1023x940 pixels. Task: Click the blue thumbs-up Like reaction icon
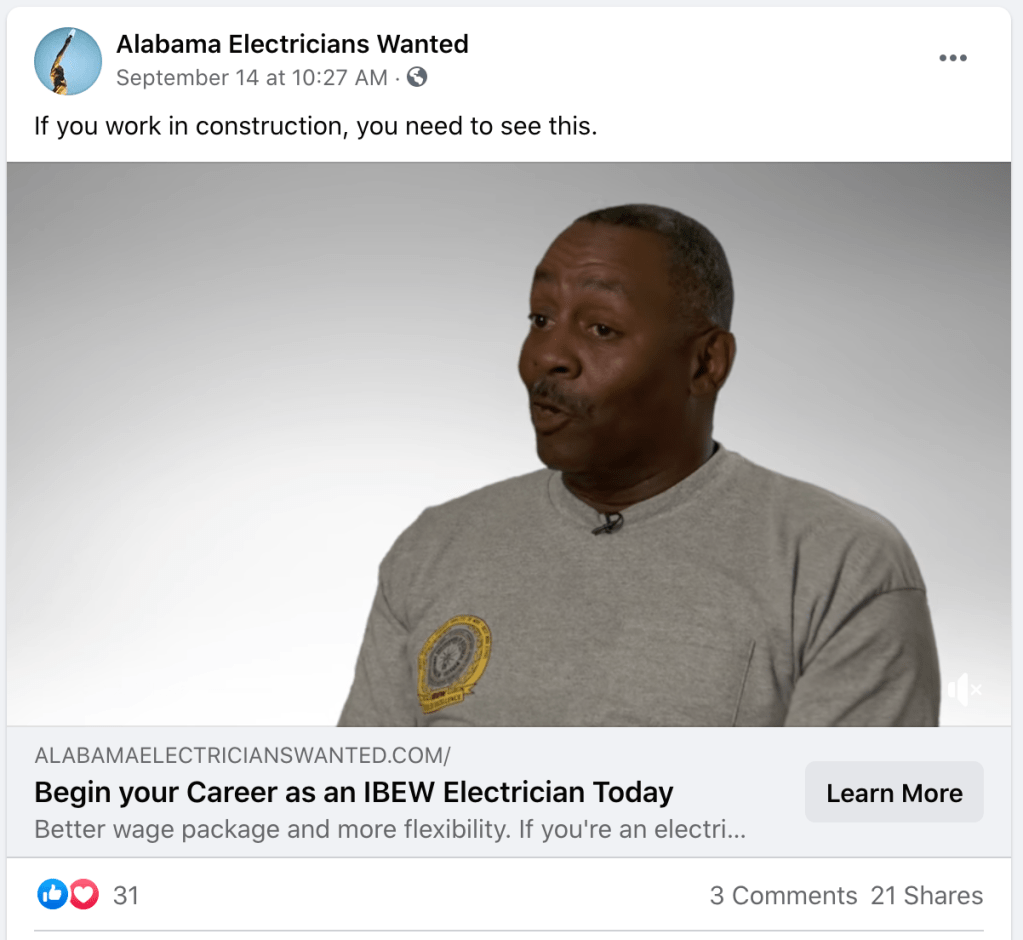[52, 894]
